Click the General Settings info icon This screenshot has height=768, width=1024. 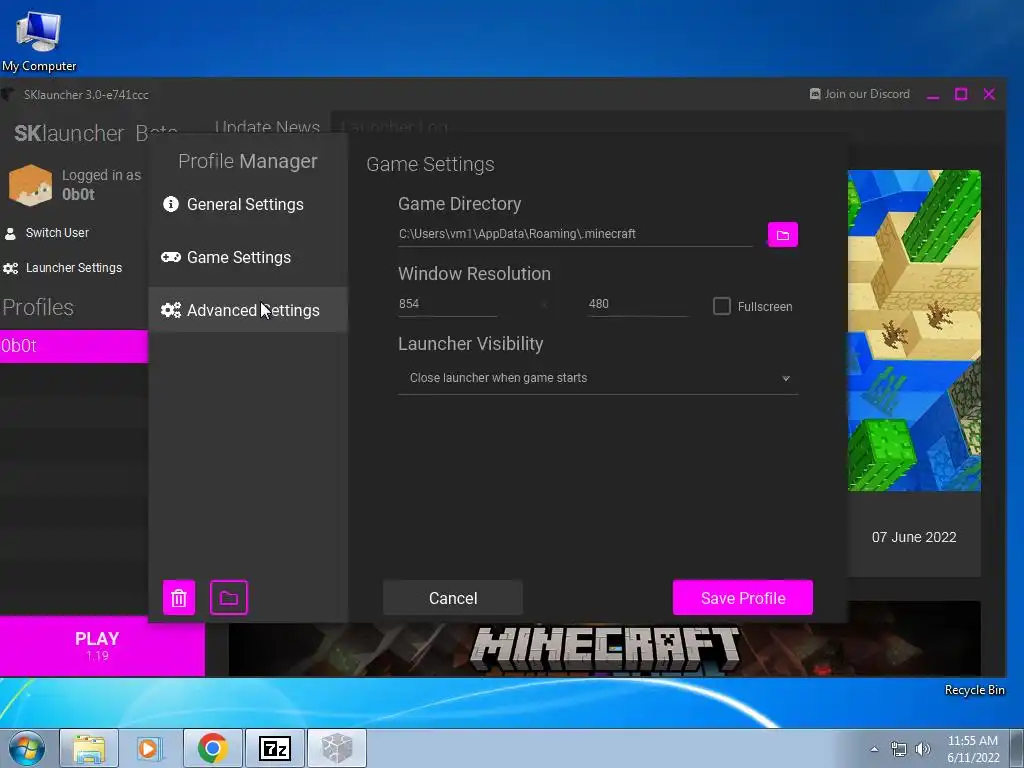coord(171,204)
